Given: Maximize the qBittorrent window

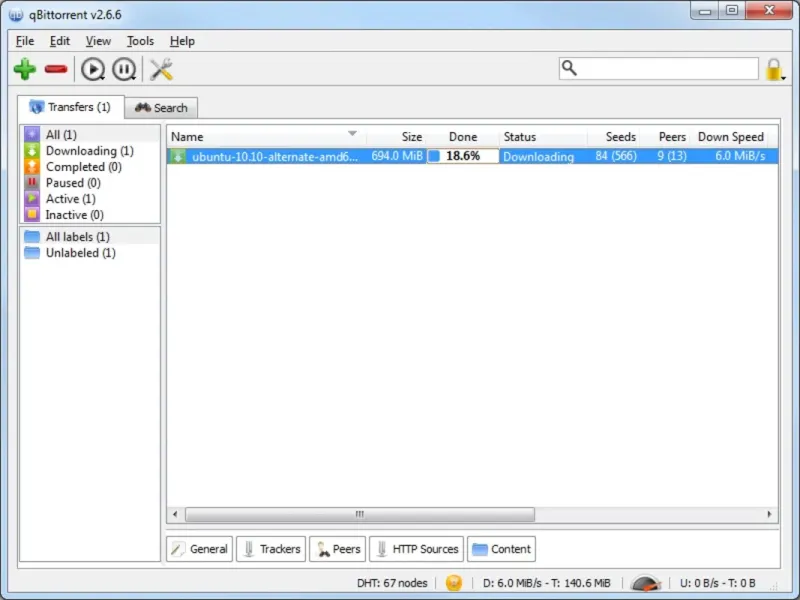Looking at the screenshot, I should point(732,11).
